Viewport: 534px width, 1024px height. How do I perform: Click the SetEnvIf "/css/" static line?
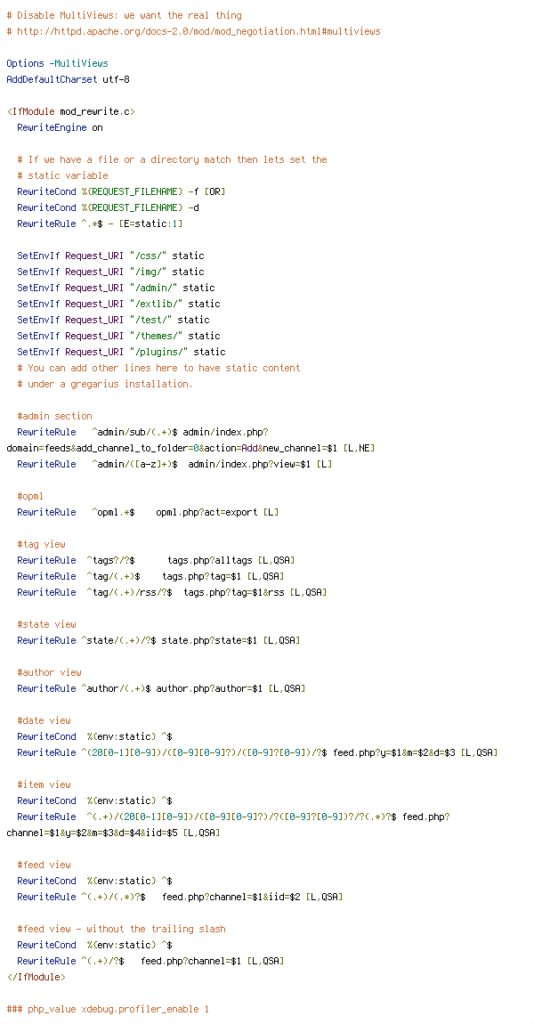pyautogui.click(x=110, y=256)
